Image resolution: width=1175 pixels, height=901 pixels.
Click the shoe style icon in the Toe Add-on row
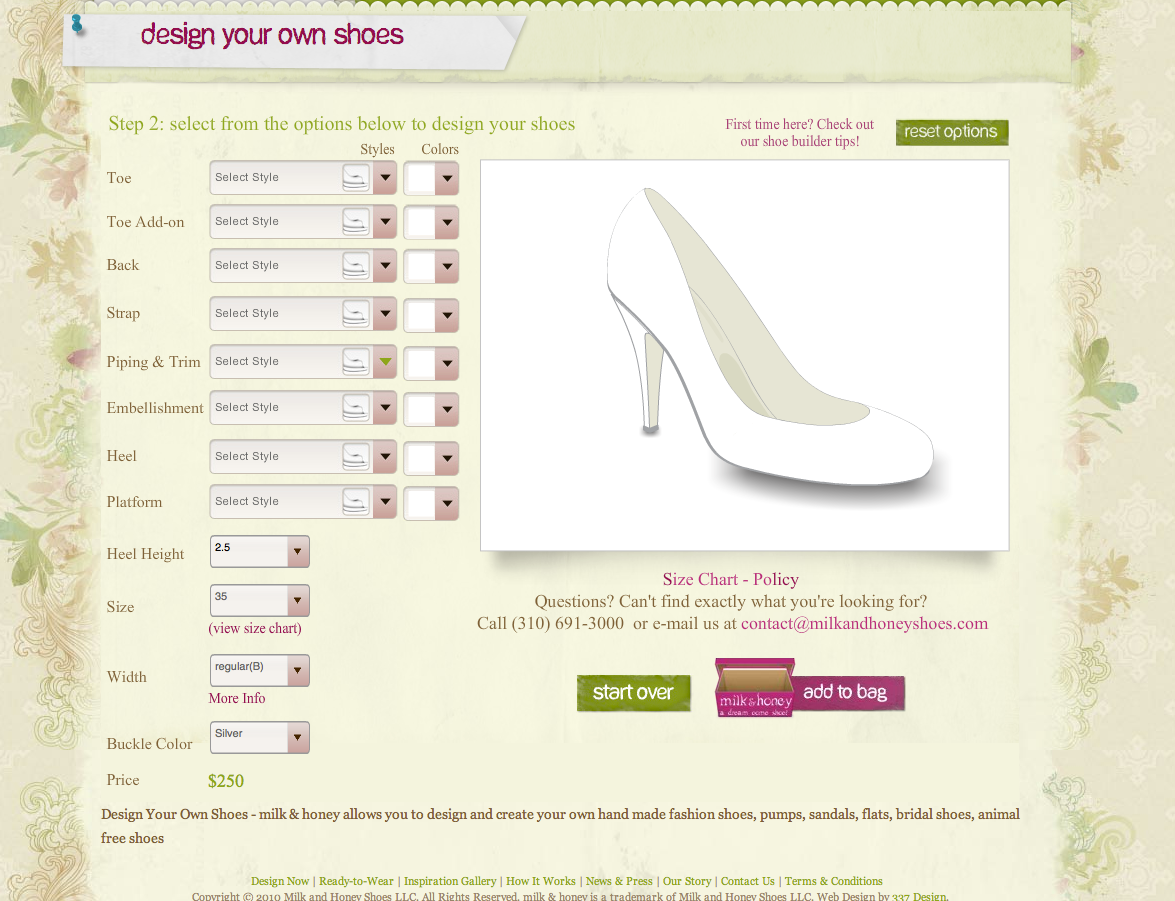[356, 222]
